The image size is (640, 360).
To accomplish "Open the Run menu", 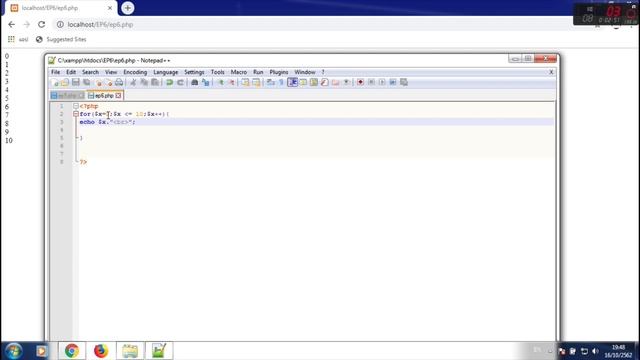I will tap(258, 72).
